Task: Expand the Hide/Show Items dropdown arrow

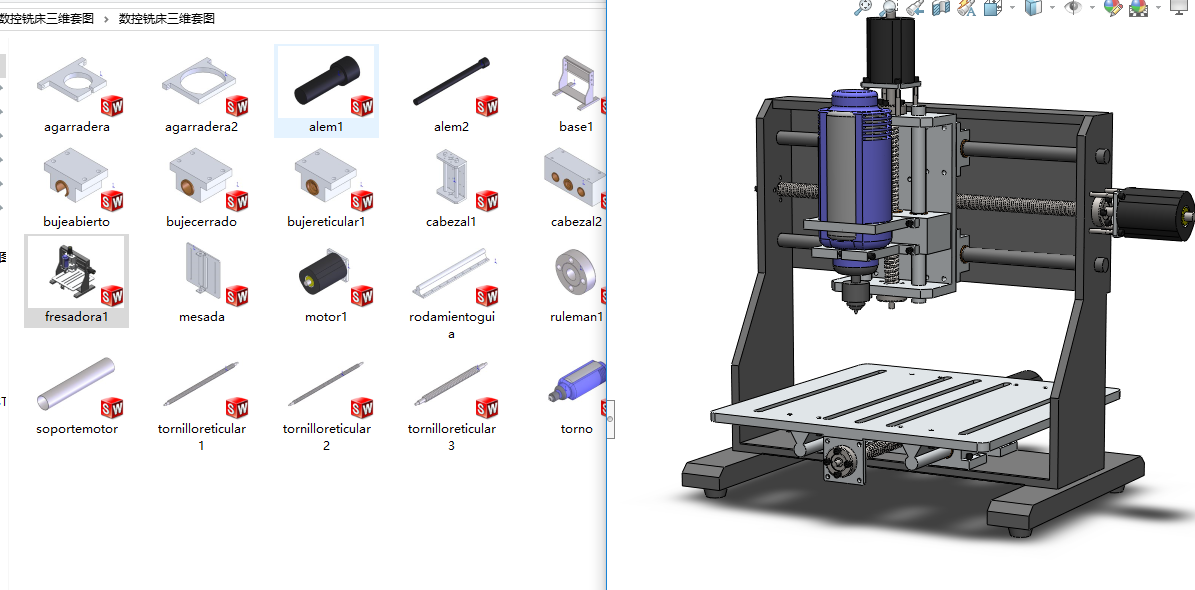Action: tap(1092, 8)
